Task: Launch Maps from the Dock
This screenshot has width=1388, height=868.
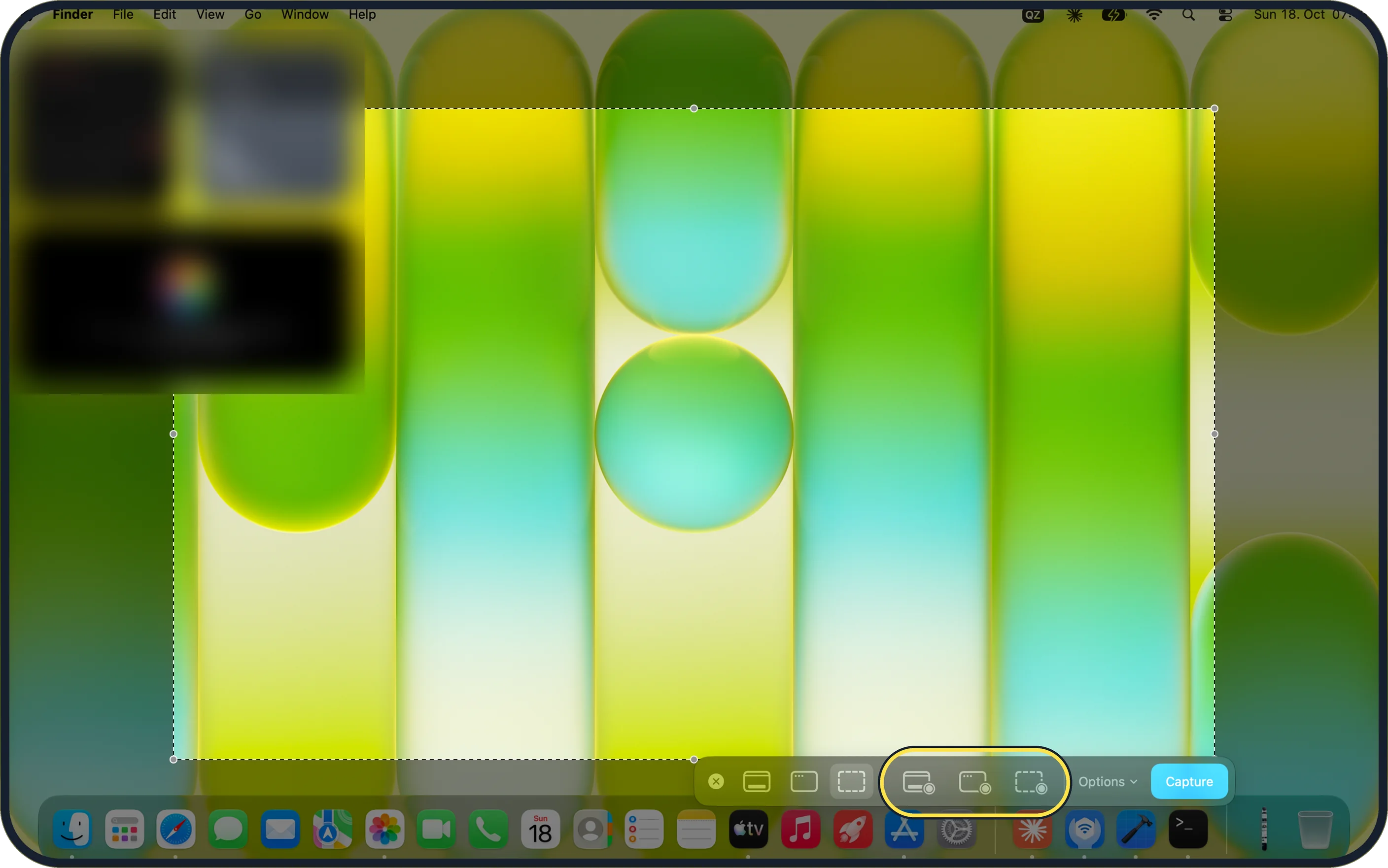Action: coord(333,829)
